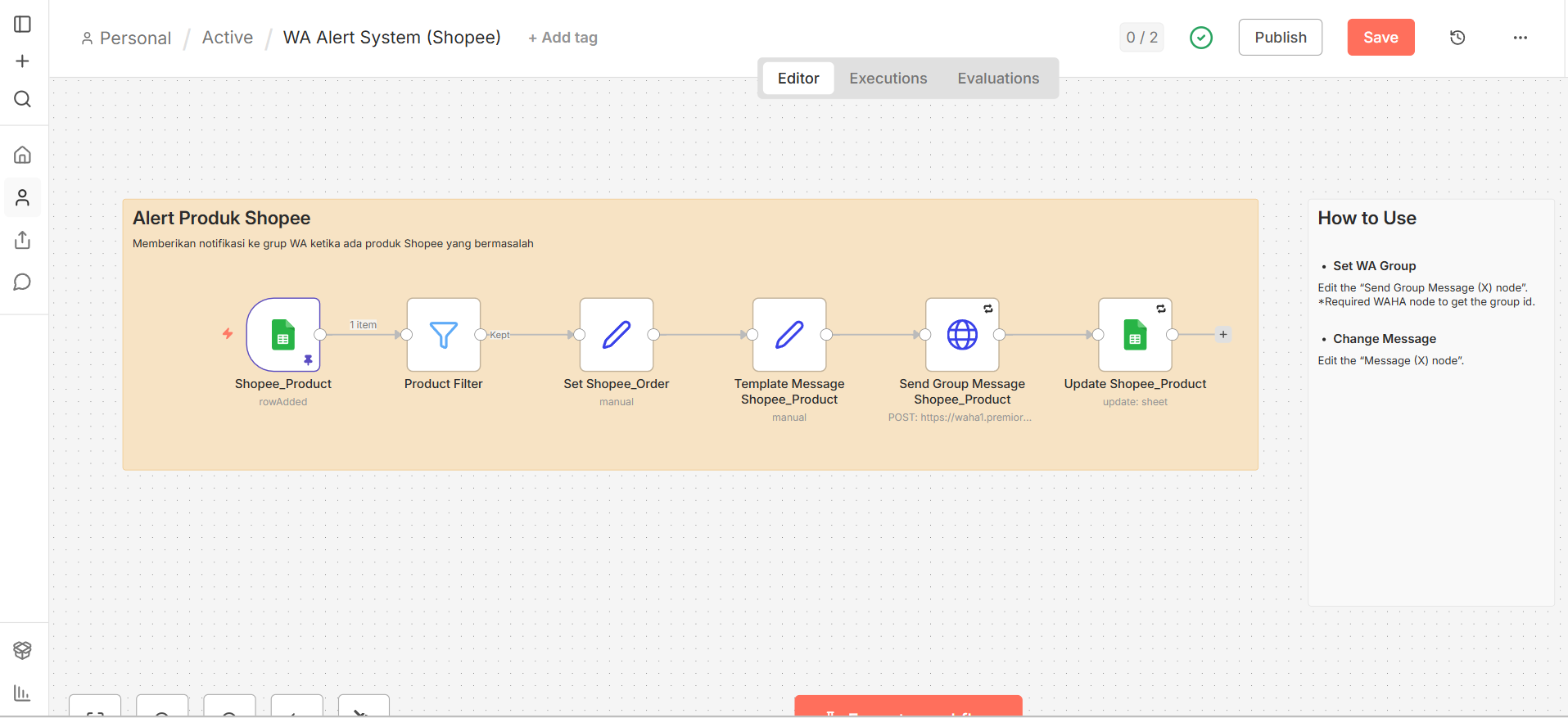This screenshot has width=1568, height=718.
Task: Open the insights chart icon in sidebar
Action: tap(23, 693)
